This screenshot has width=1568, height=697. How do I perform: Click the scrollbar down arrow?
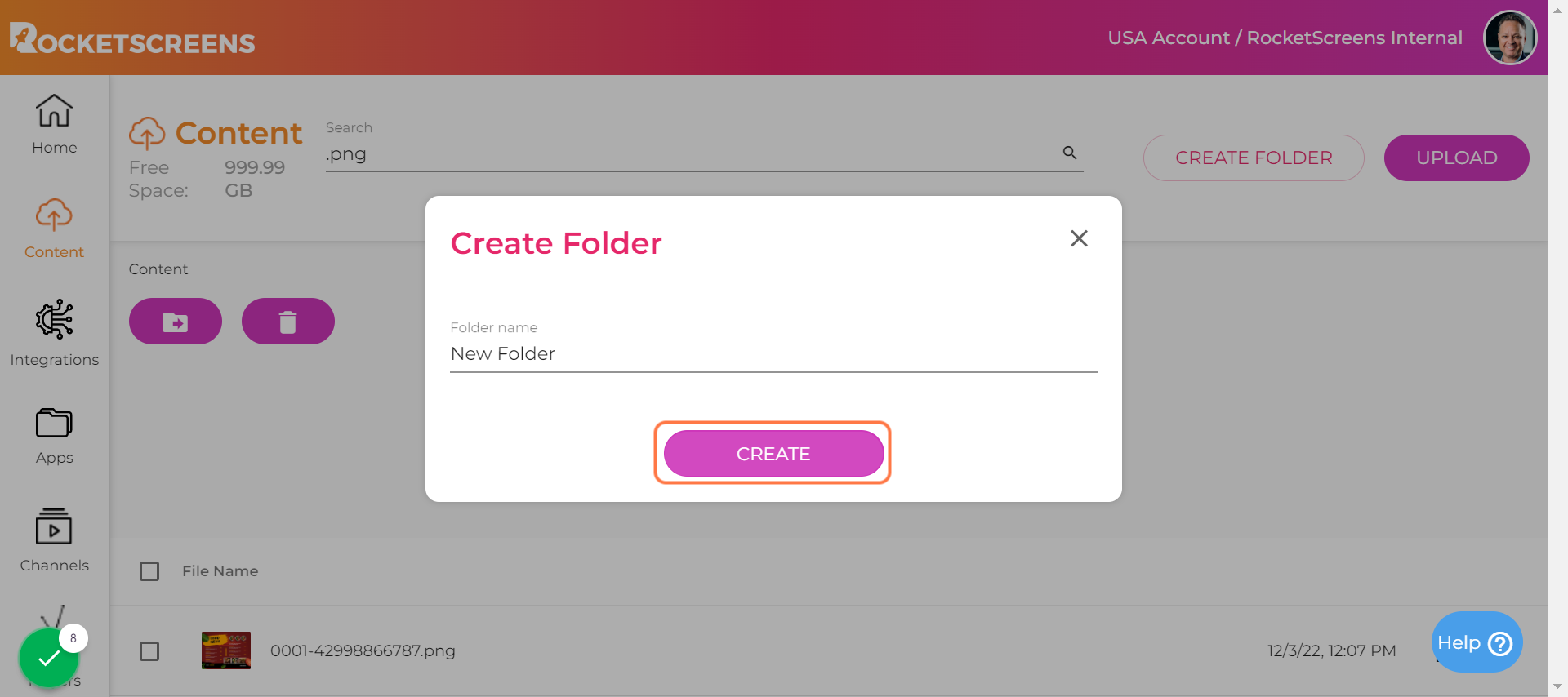coord(1557,687)
